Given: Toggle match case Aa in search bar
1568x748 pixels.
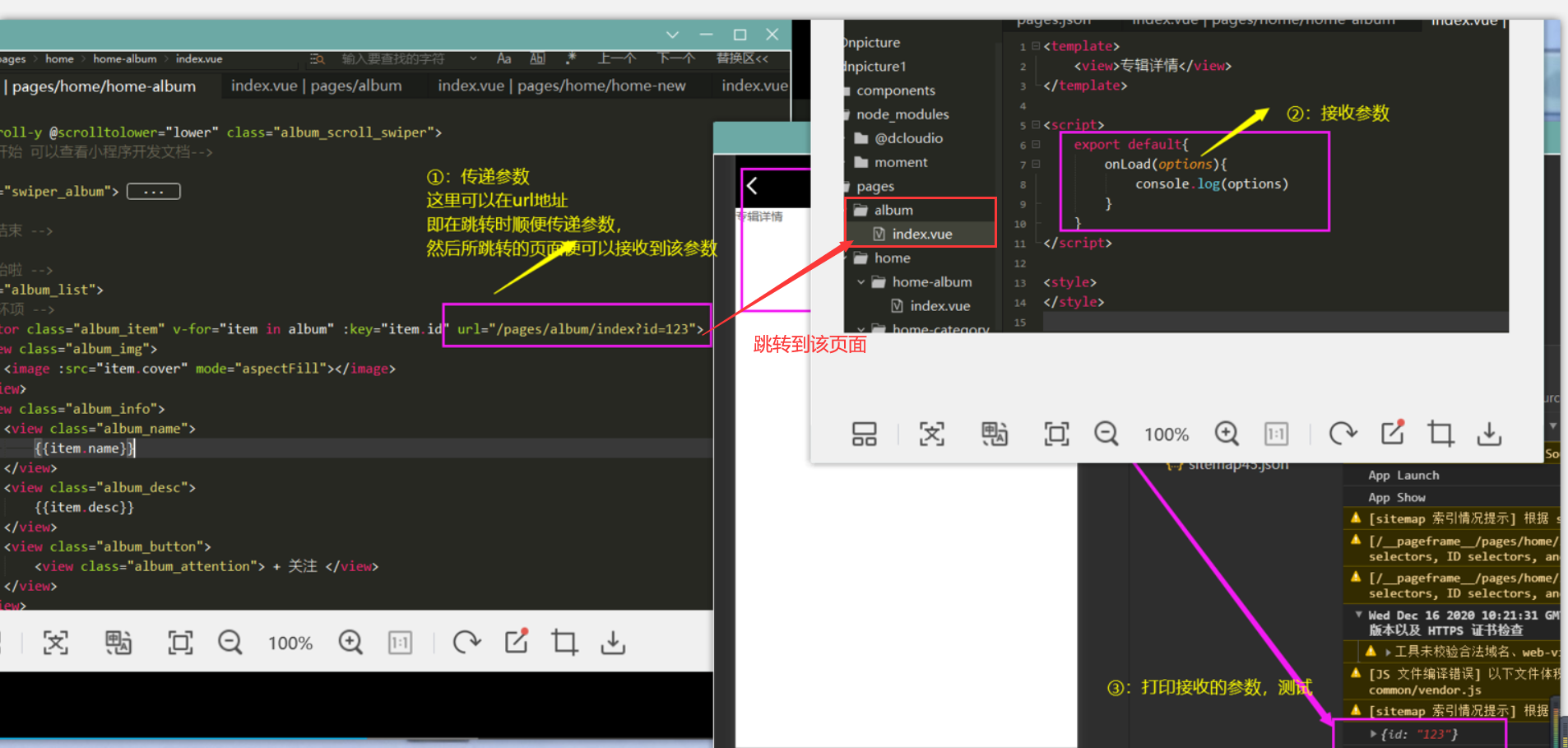Looking at the screenshot, I should [x=504, y=58].
